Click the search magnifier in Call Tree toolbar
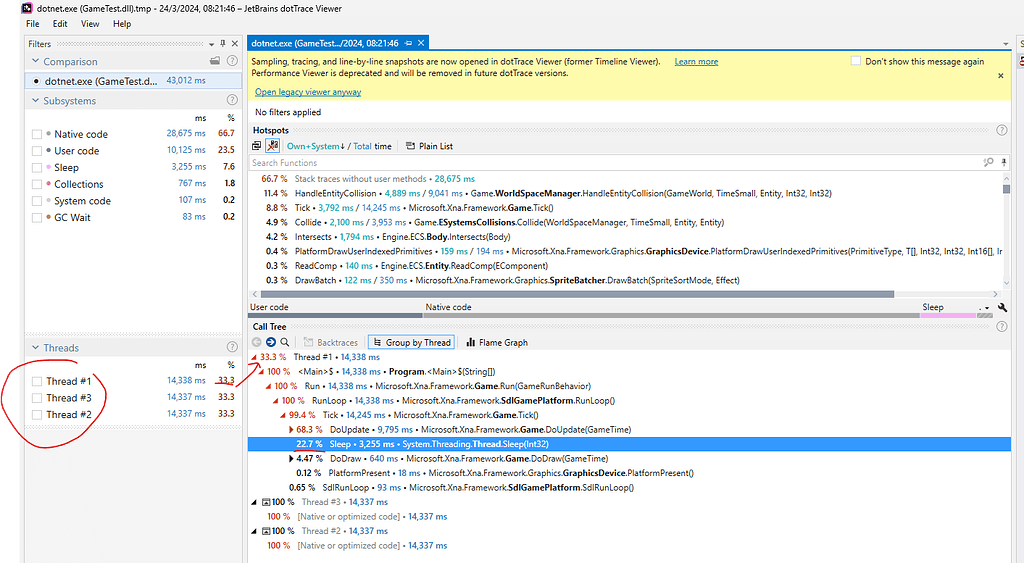This screenshot has height=563, width=1024. point(285,342)
